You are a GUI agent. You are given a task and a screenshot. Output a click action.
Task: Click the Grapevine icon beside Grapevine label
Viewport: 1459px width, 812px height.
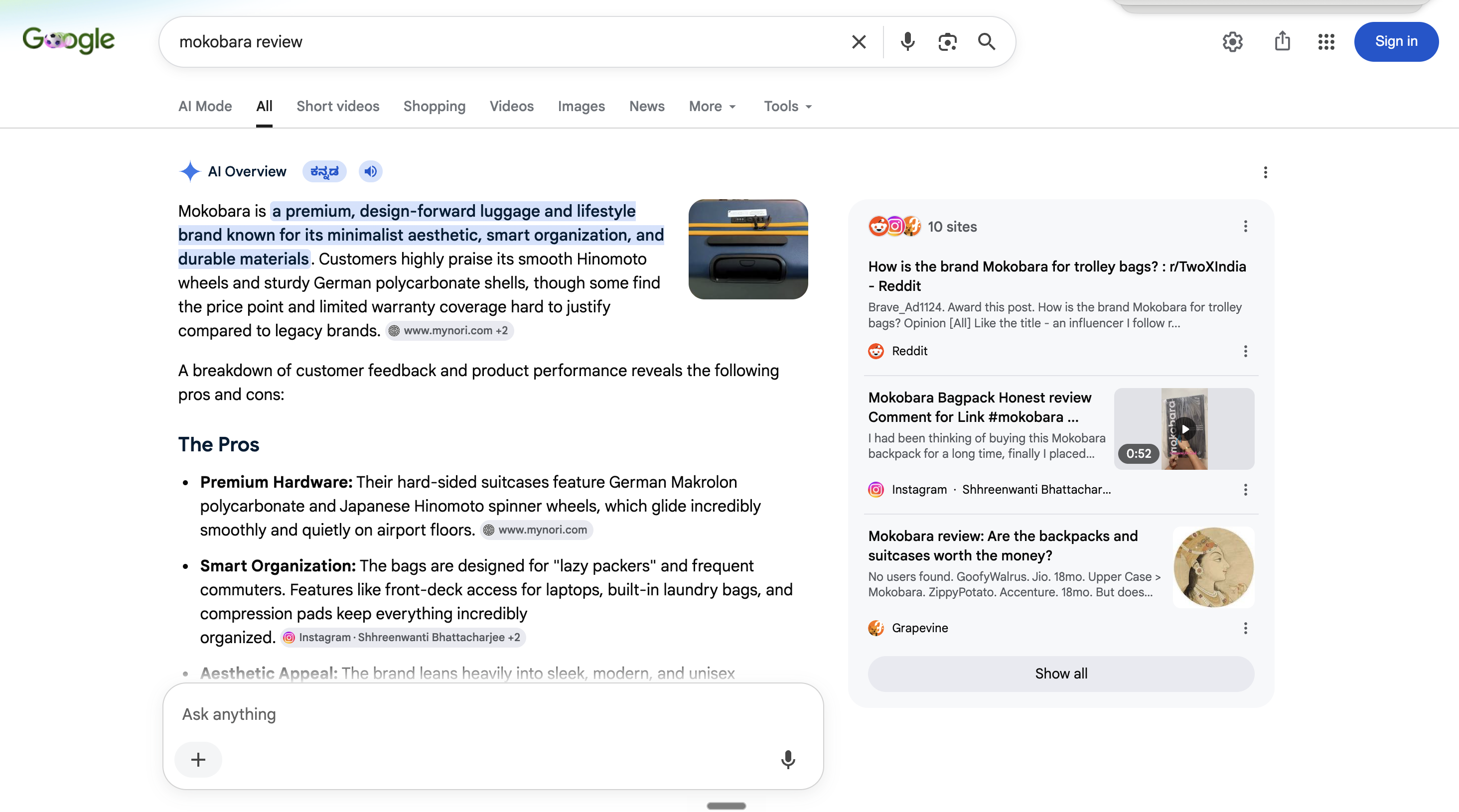876,628
